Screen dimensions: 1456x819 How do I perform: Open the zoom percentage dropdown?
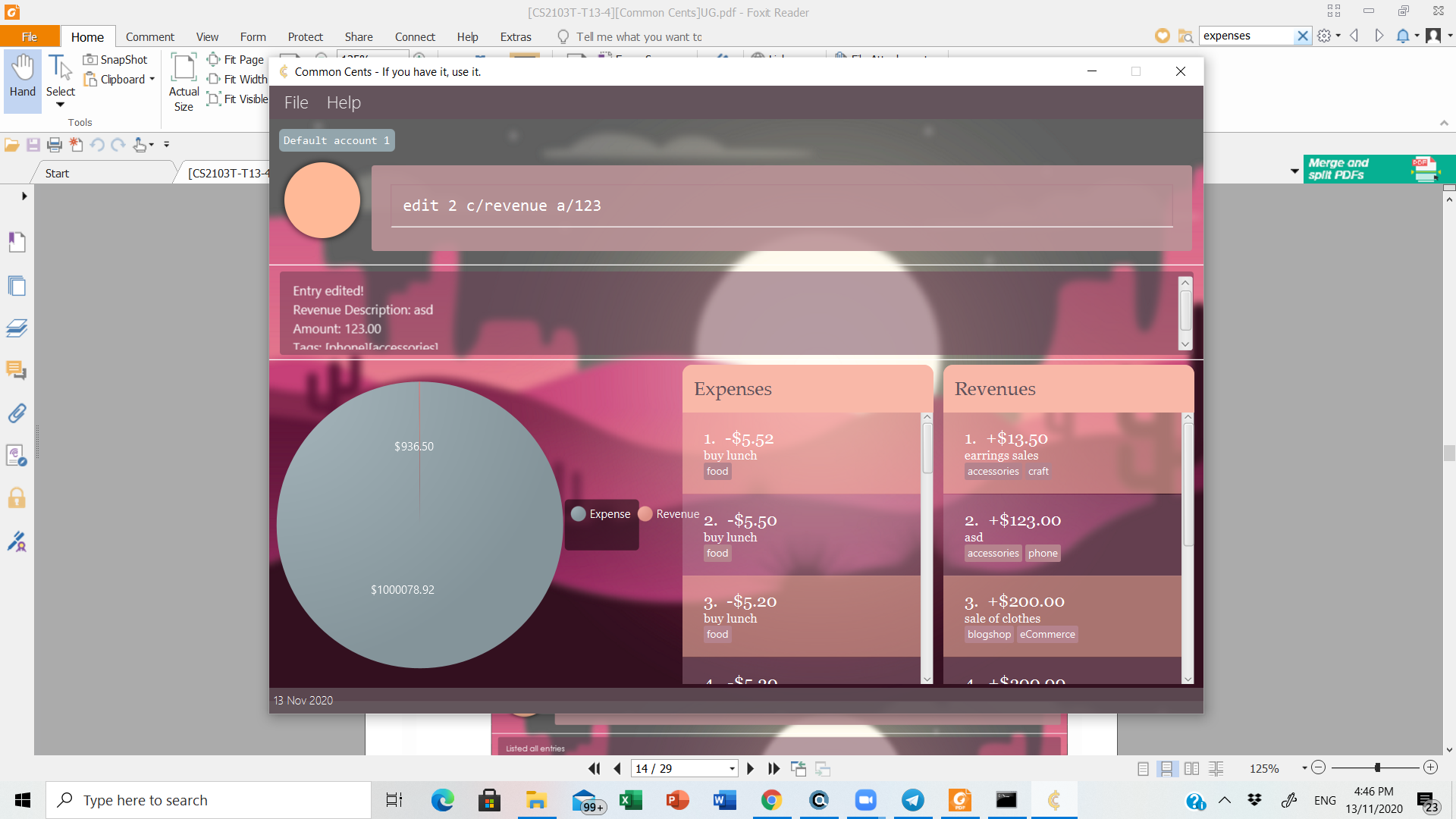[x=1304, y=769]
